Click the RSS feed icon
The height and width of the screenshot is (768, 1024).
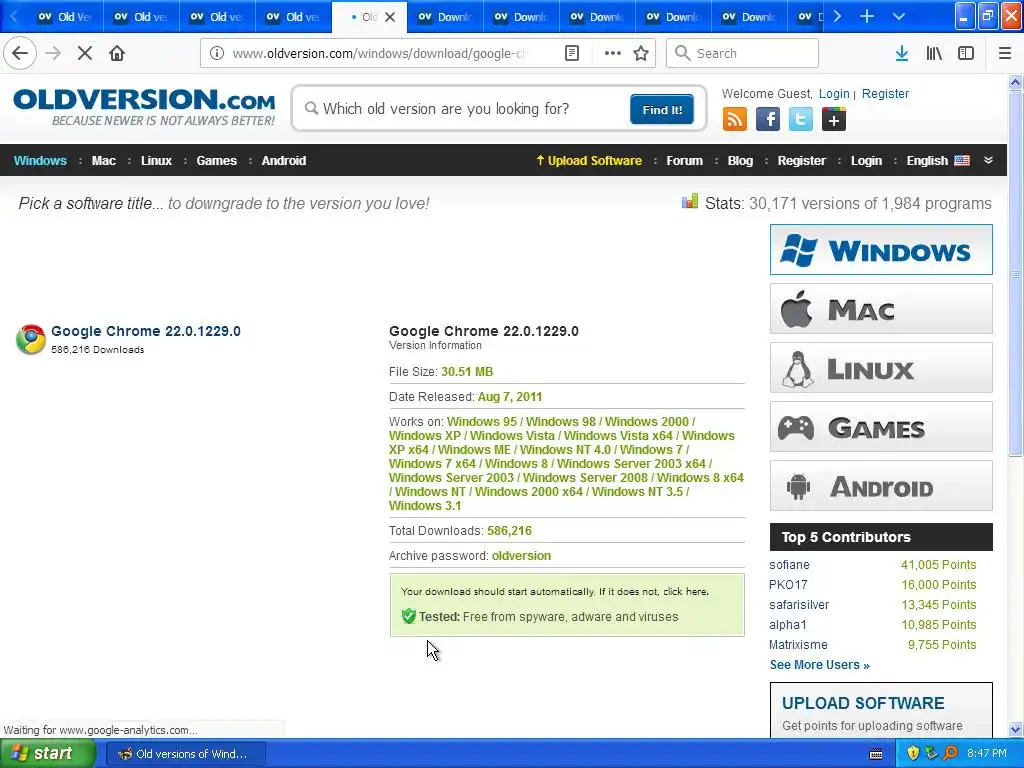[735, 120]
